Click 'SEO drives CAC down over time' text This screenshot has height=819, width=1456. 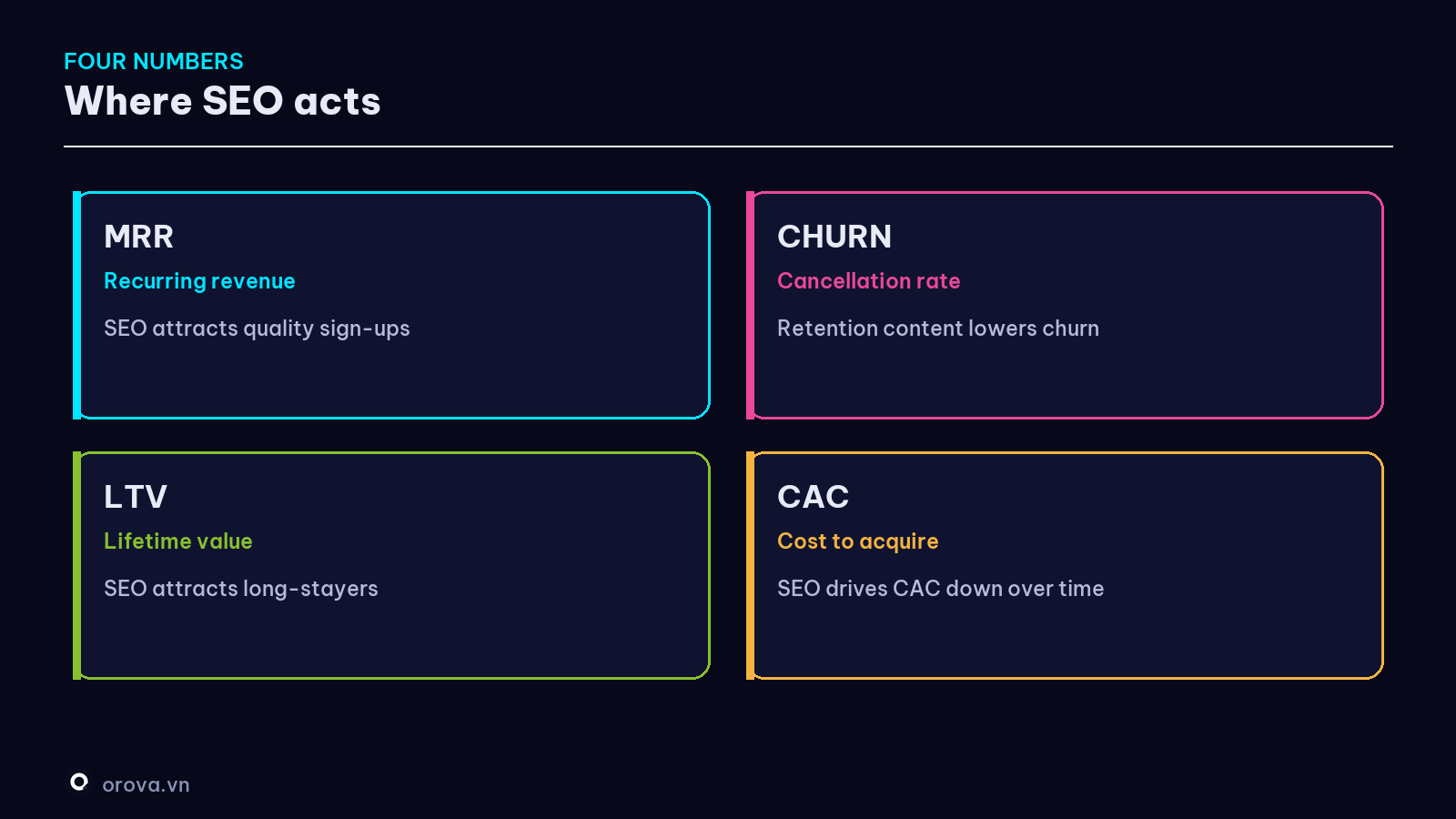pyautogui.click(x=940, y=589)
